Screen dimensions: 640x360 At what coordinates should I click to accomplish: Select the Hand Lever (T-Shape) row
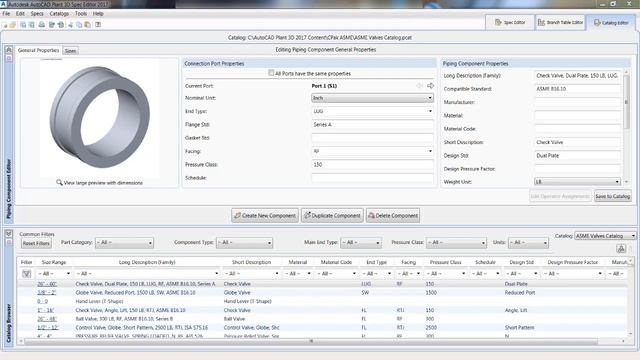322,301
